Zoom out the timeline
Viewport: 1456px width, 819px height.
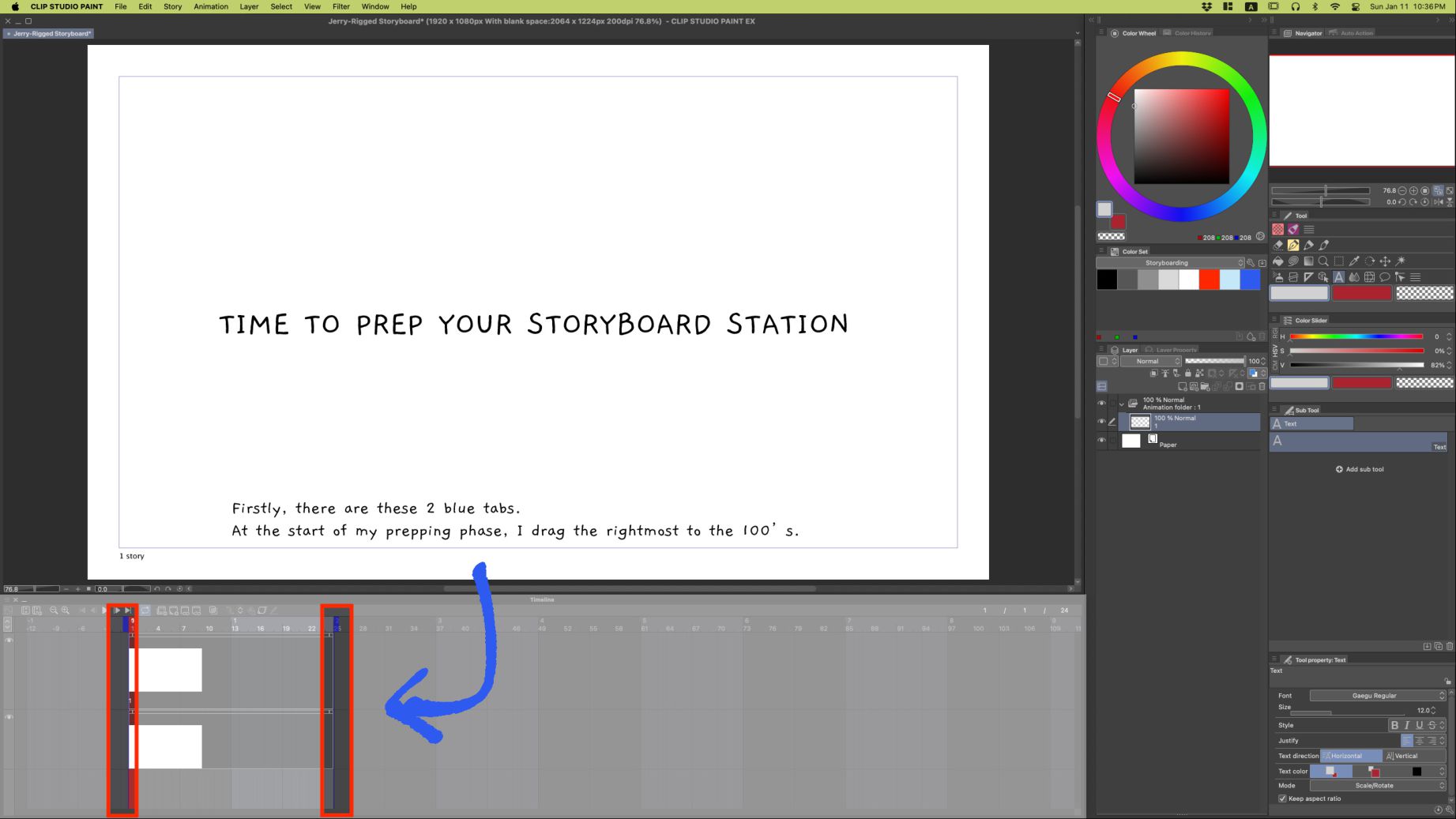point(54,610)
